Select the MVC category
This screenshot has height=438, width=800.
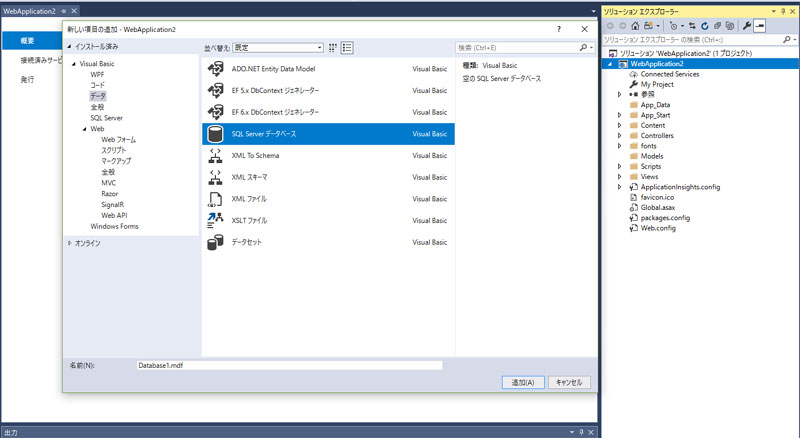click(x=108, y=183)
